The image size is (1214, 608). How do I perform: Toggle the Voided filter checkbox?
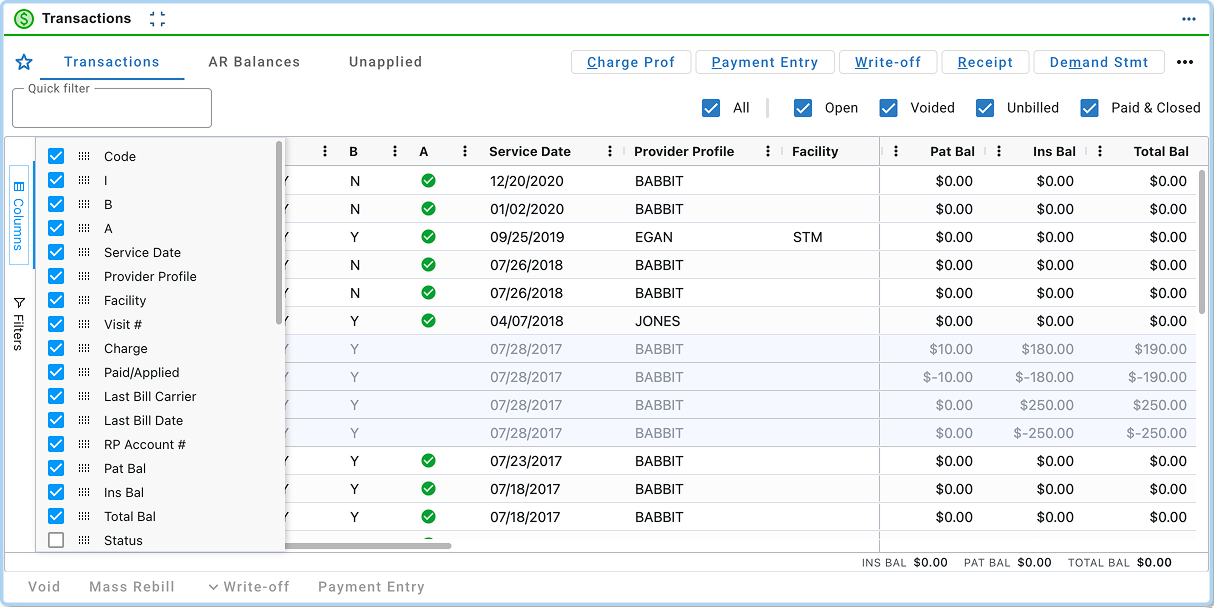[888, 108]
